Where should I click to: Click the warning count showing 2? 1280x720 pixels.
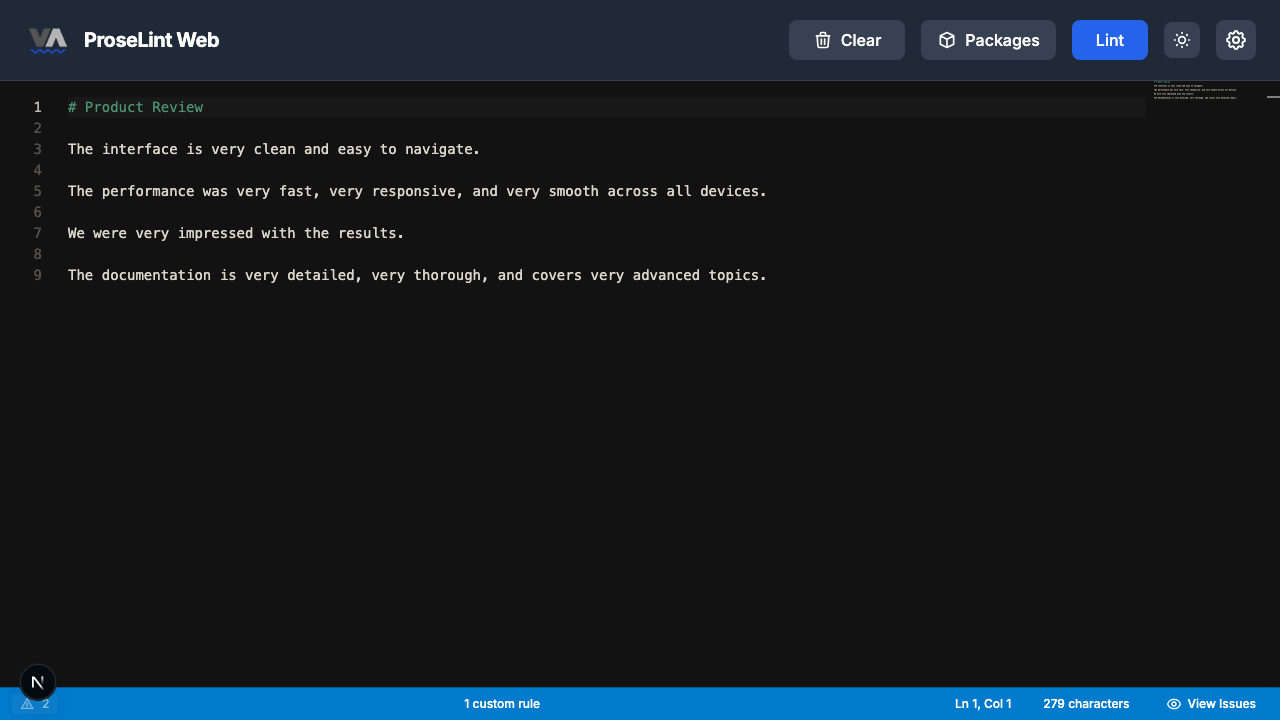click(x=45, y=704)
